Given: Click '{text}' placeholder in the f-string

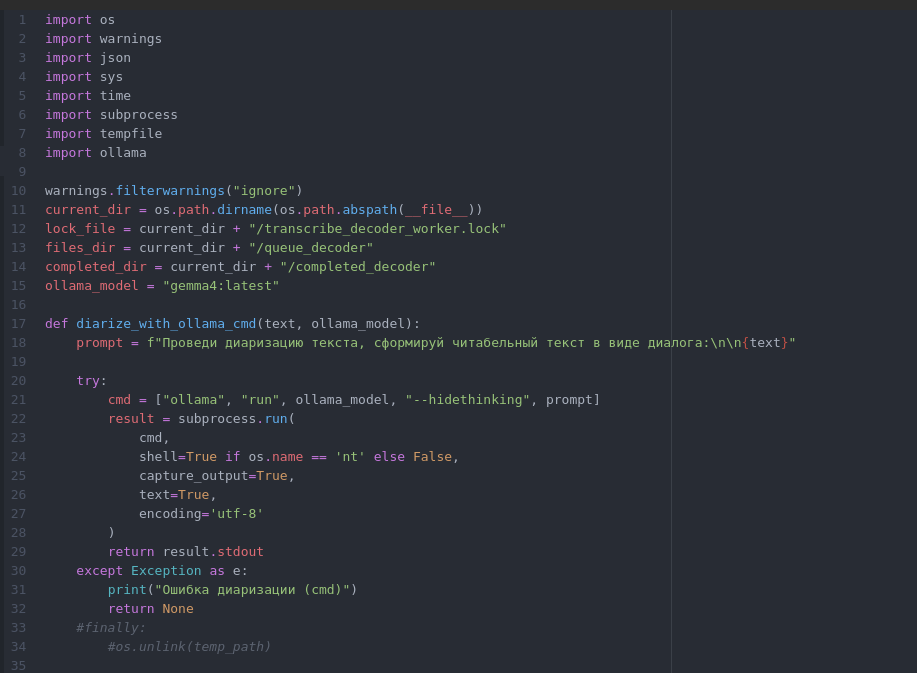Looking at the screenshot, I should click(765, 343).
